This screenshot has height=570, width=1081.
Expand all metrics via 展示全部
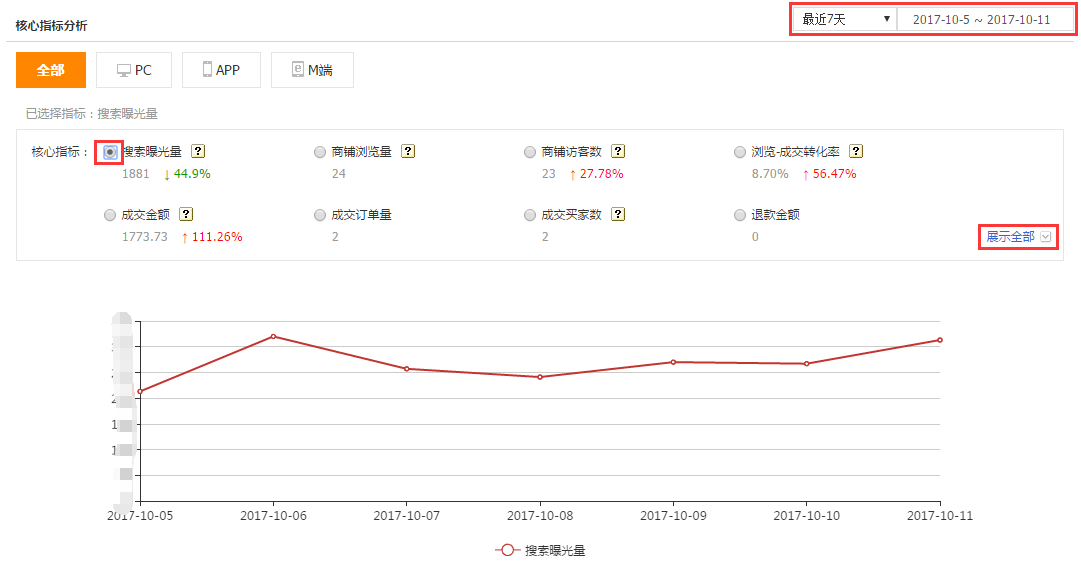tap(1017, 237)
